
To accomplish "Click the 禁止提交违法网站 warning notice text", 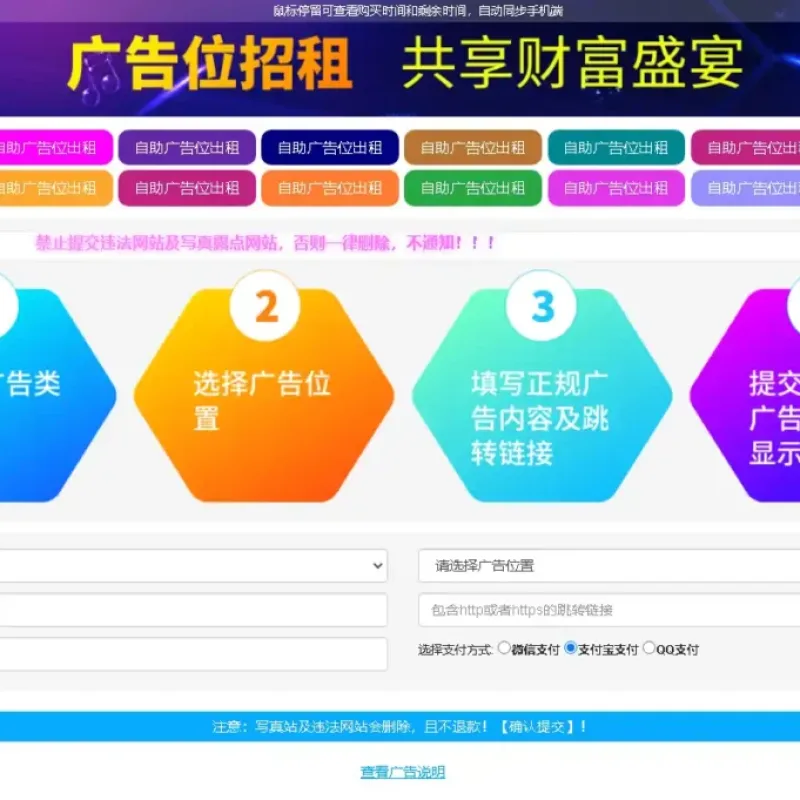I will pyautogui.click(x=265, y=243).
